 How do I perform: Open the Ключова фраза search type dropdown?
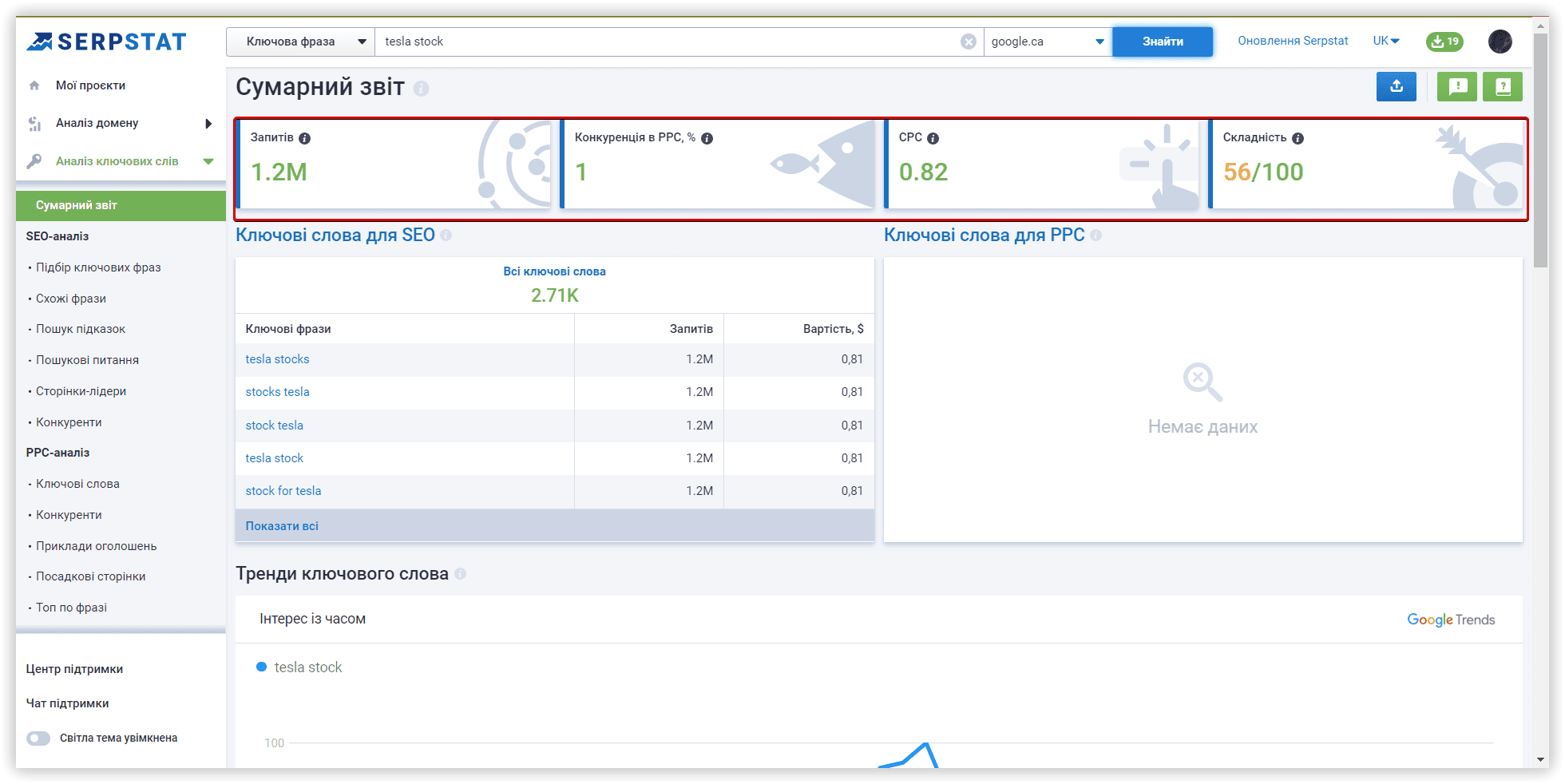click(300, 42)
